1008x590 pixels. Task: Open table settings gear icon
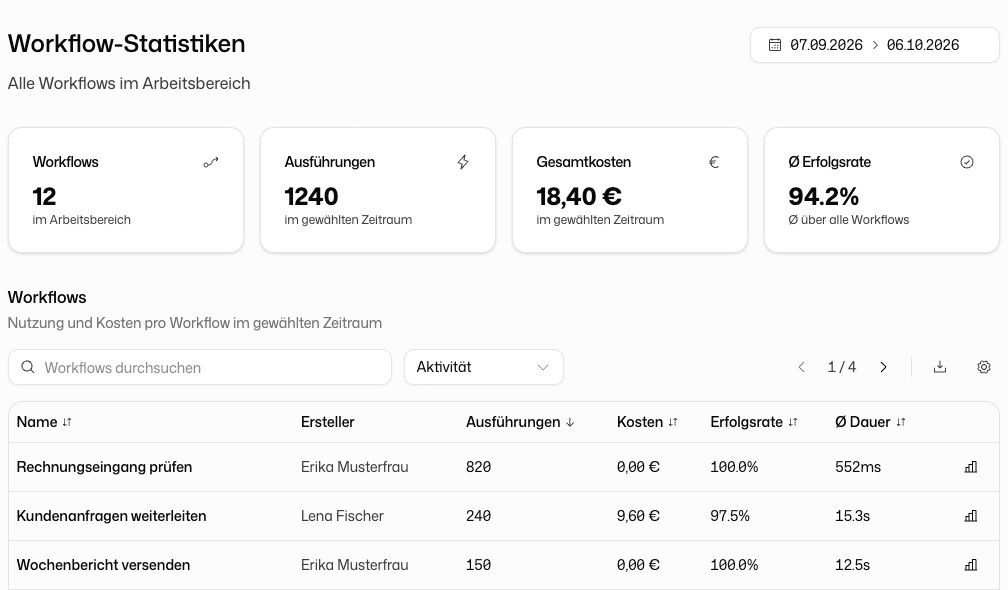(984, 367)
